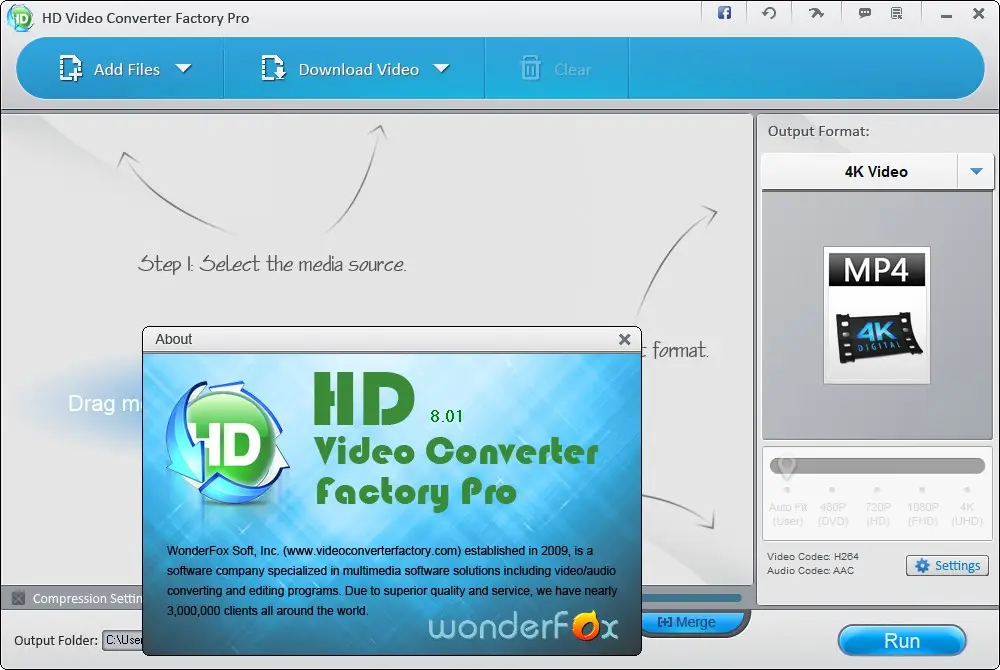Click the Download Video button label
Image resolution: width=1000 pixels, height=670 pixels.
pyautogui.click(x=358, y=69)
